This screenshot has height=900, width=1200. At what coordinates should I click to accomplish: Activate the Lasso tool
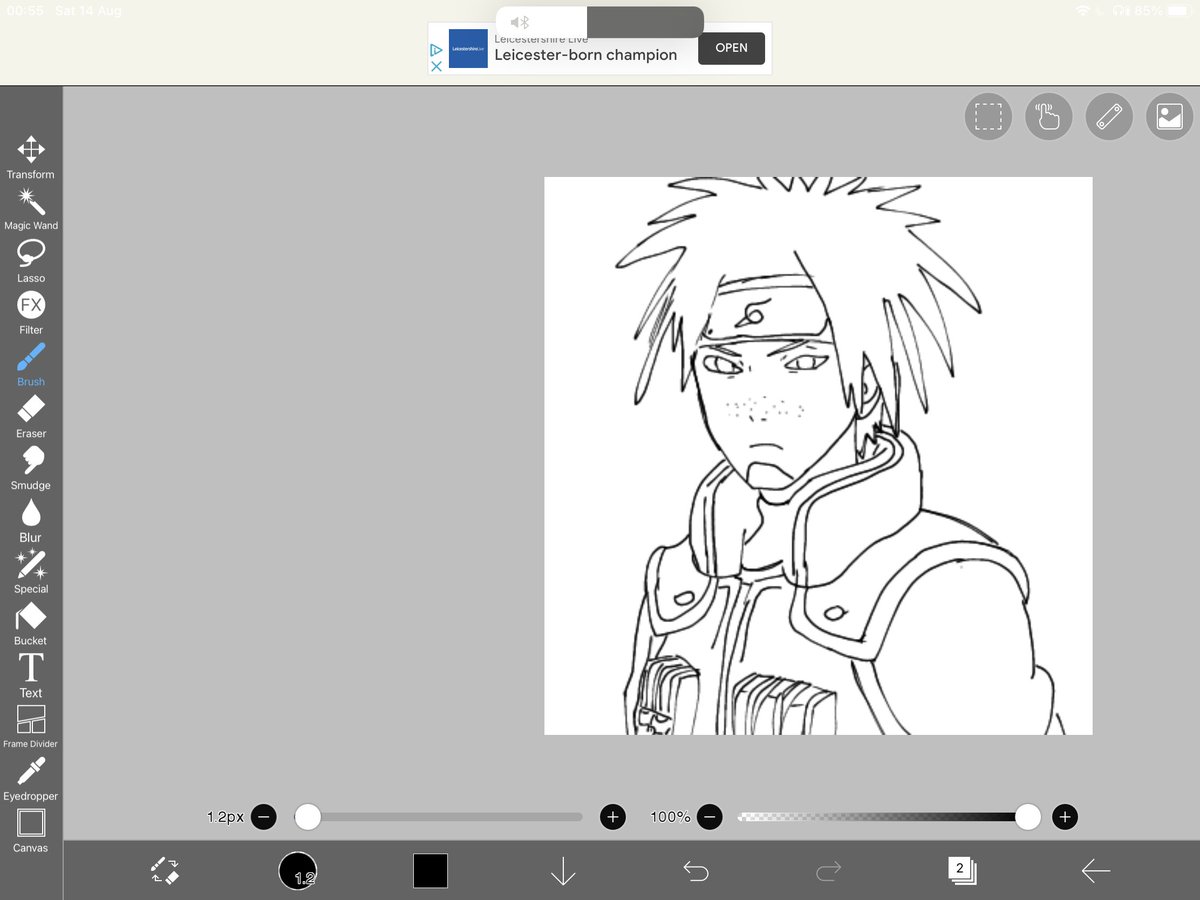click(30, 255)
